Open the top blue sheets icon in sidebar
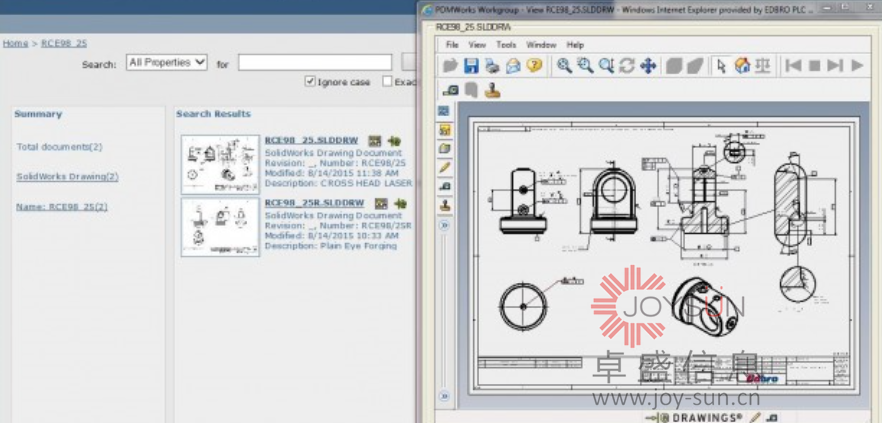Image resolution: width=882 pixels, height=423 pixels. (444, 111)
